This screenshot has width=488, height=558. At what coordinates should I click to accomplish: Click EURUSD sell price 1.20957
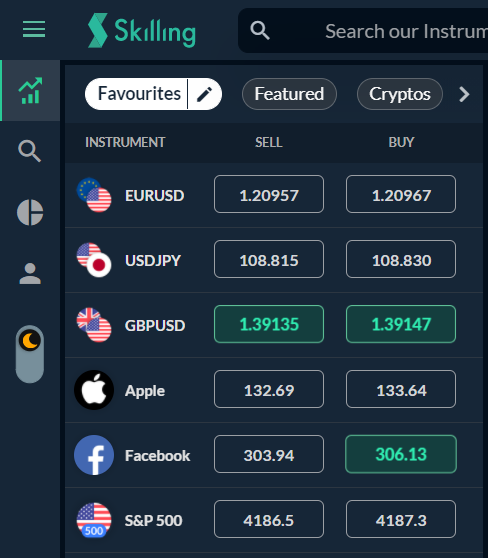pyautogui.click(x=269, y=194)
